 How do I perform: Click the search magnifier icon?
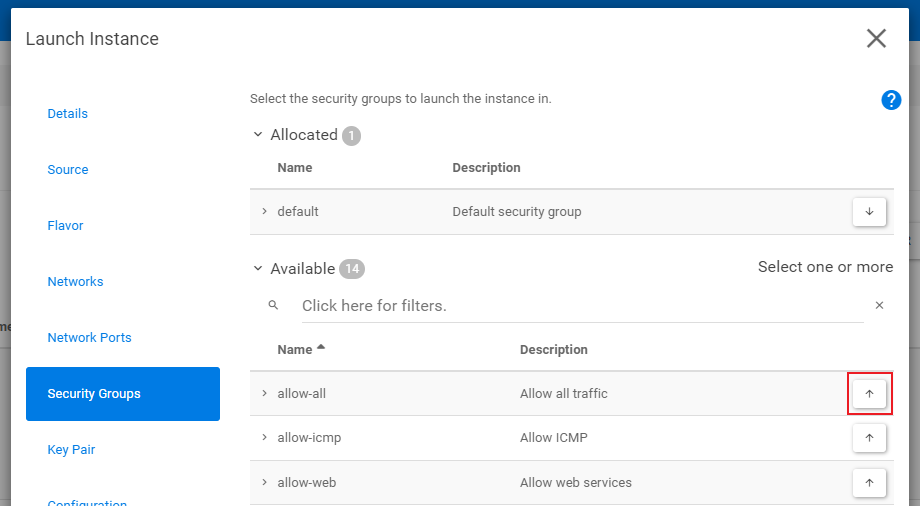point(273,305)
